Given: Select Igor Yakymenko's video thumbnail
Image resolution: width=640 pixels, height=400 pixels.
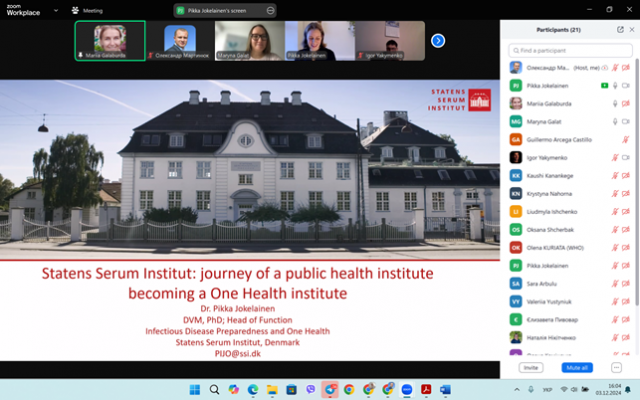Looking at the screenshot, I should [x=390, y=41].
